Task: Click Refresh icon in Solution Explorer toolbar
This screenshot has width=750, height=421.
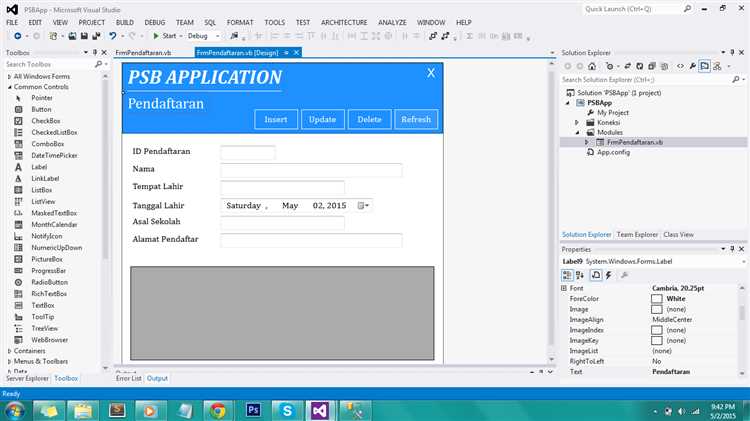Action: (x=640, y=66)
